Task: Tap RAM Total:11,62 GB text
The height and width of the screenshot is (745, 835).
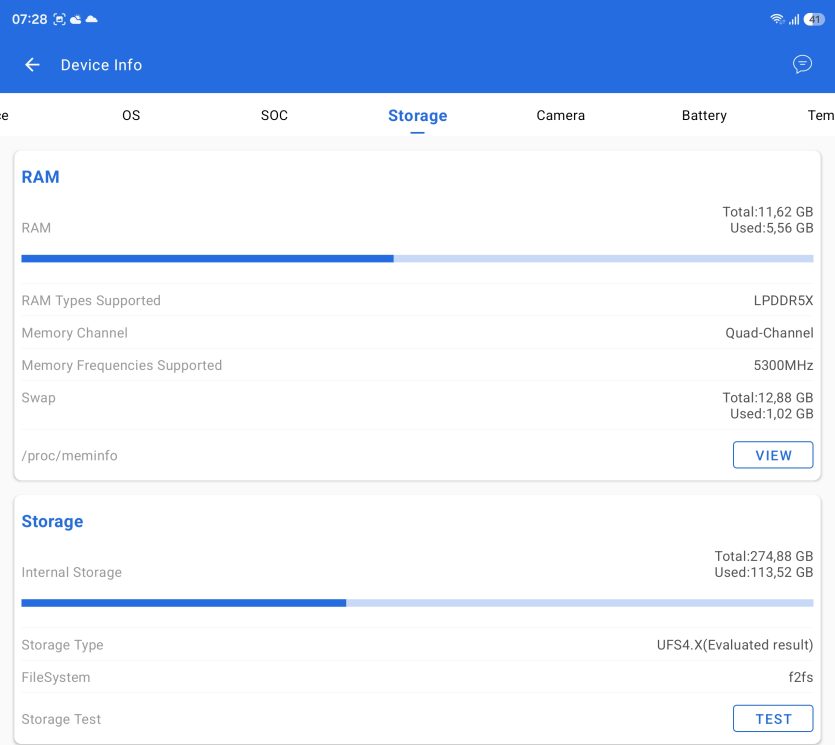Action: point(767,212)
